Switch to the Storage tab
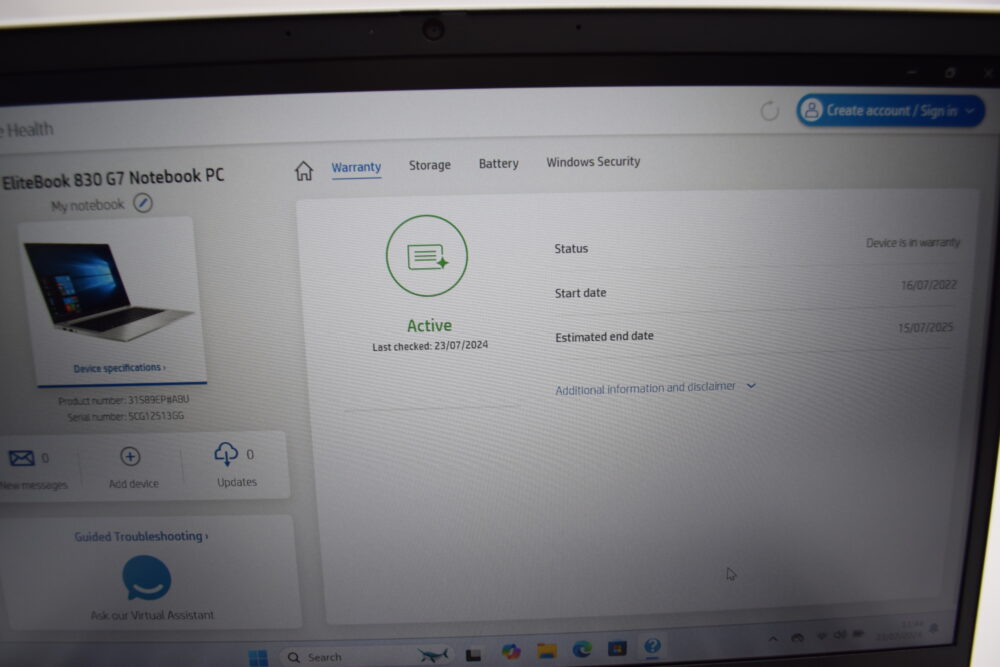The width and height of the screenshot is (1000, 667). coord(429,165)
